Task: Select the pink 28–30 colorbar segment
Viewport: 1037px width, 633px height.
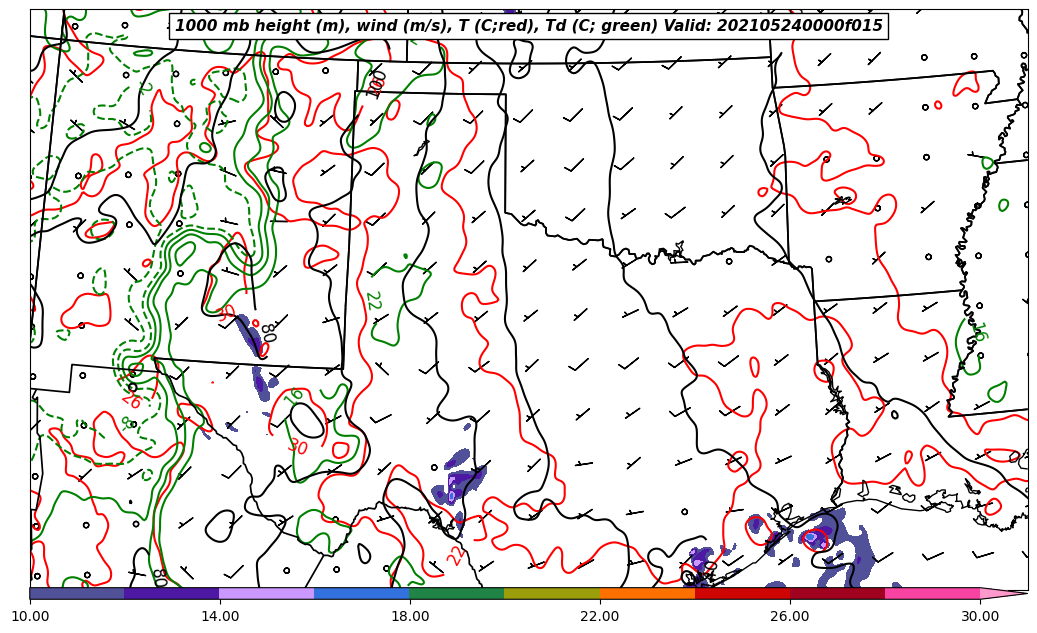Action: point(933,593)
